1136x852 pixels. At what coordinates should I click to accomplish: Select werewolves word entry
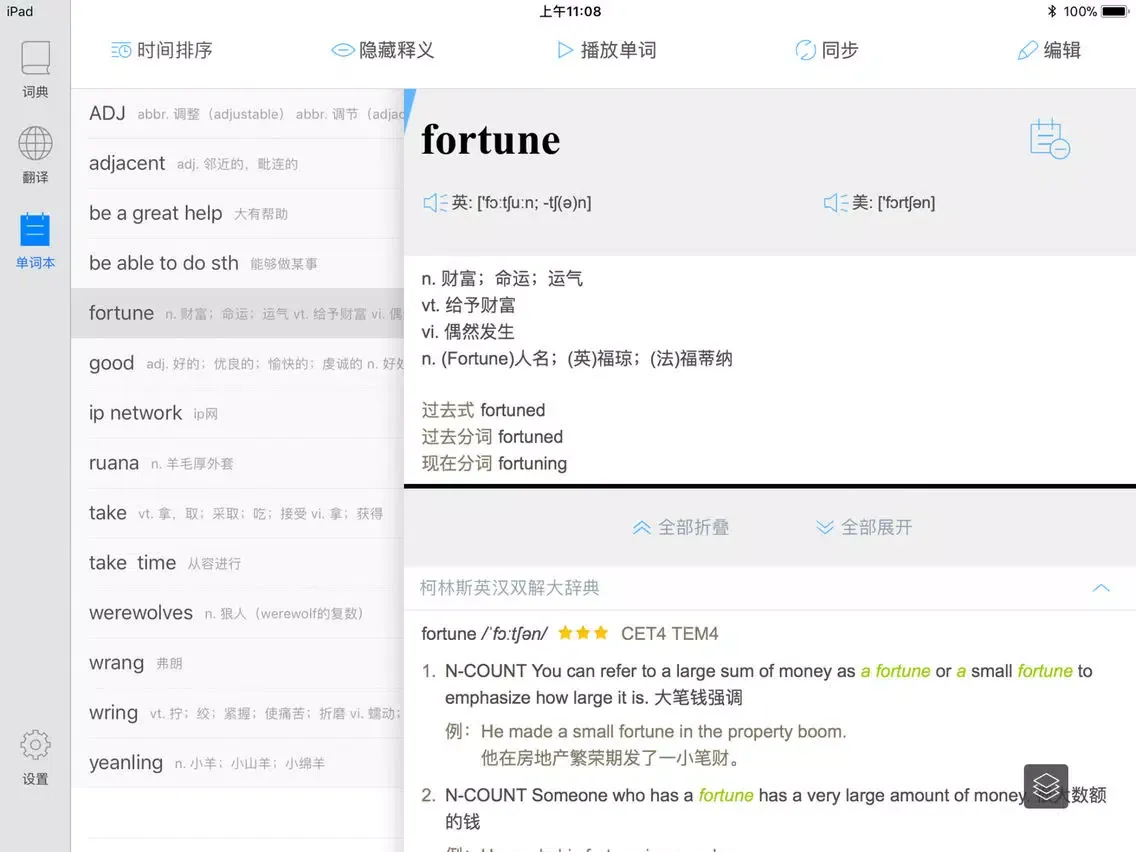pos(238,613)
